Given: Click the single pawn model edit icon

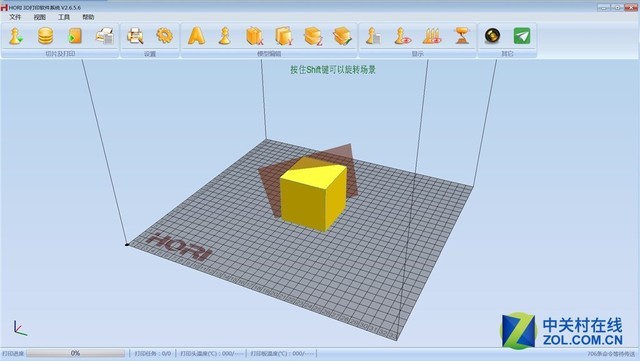Looking at the screenshot, I should [224, 36].
